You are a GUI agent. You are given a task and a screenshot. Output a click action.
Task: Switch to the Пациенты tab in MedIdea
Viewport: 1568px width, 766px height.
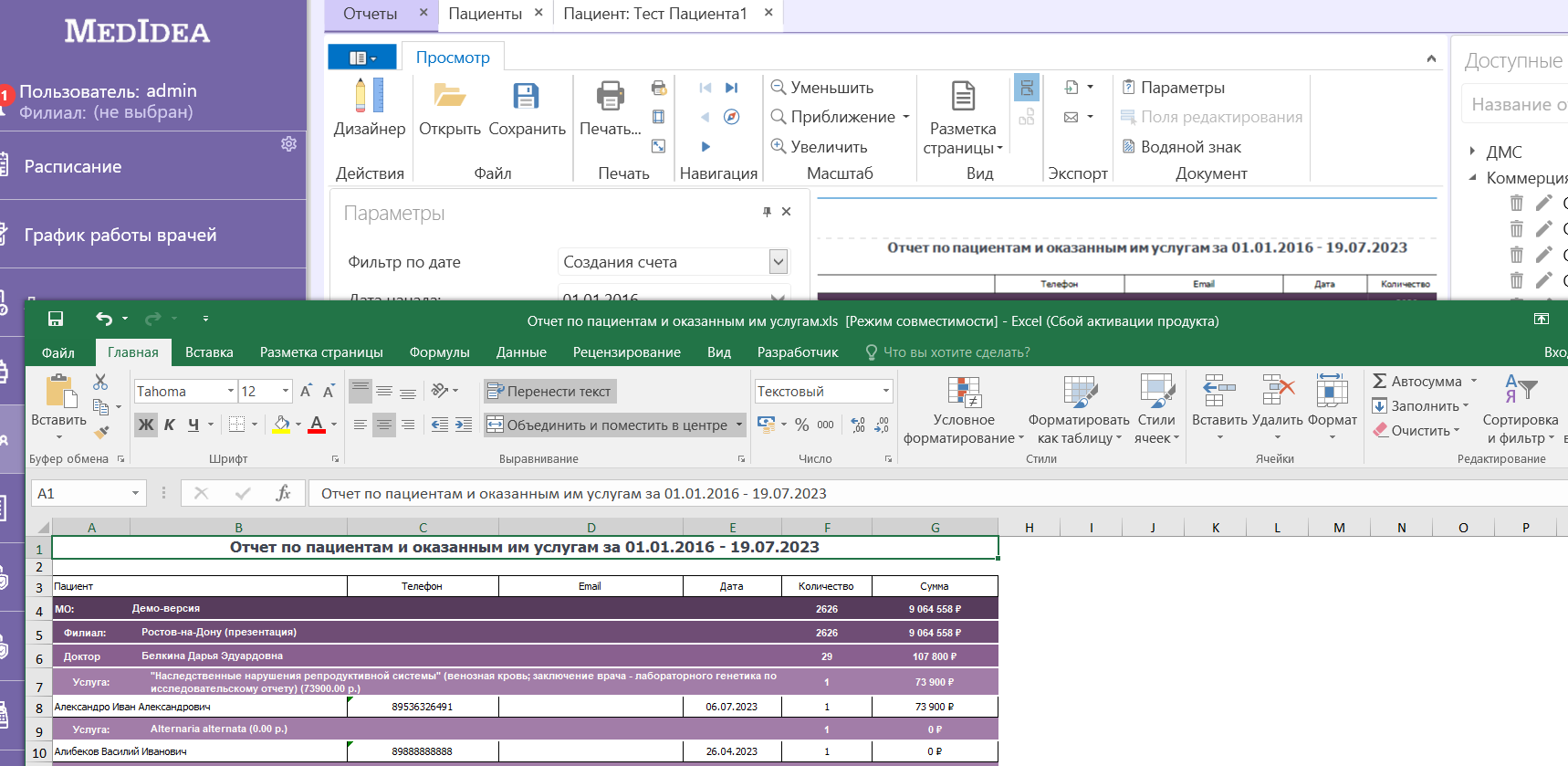[486, 14]
